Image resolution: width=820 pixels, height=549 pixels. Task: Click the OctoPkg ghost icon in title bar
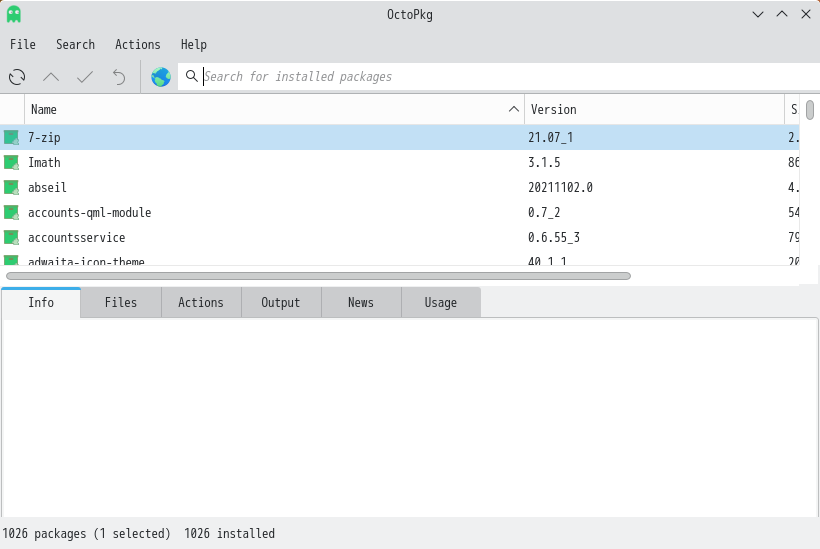[14, 14]
